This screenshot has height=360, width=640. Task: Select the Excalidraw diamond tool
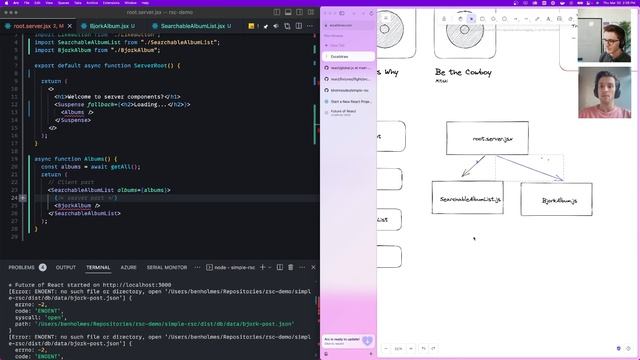[493, 19]
